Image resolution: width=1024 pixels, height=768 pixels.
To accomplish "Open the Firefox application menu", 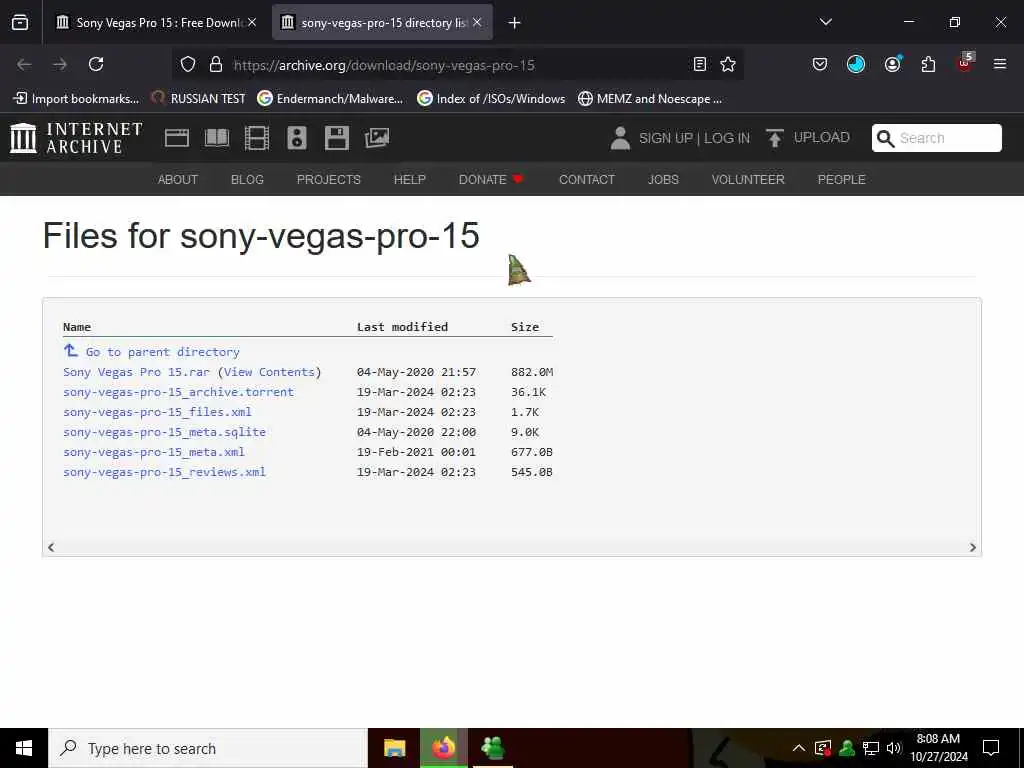I will [999, 64].
